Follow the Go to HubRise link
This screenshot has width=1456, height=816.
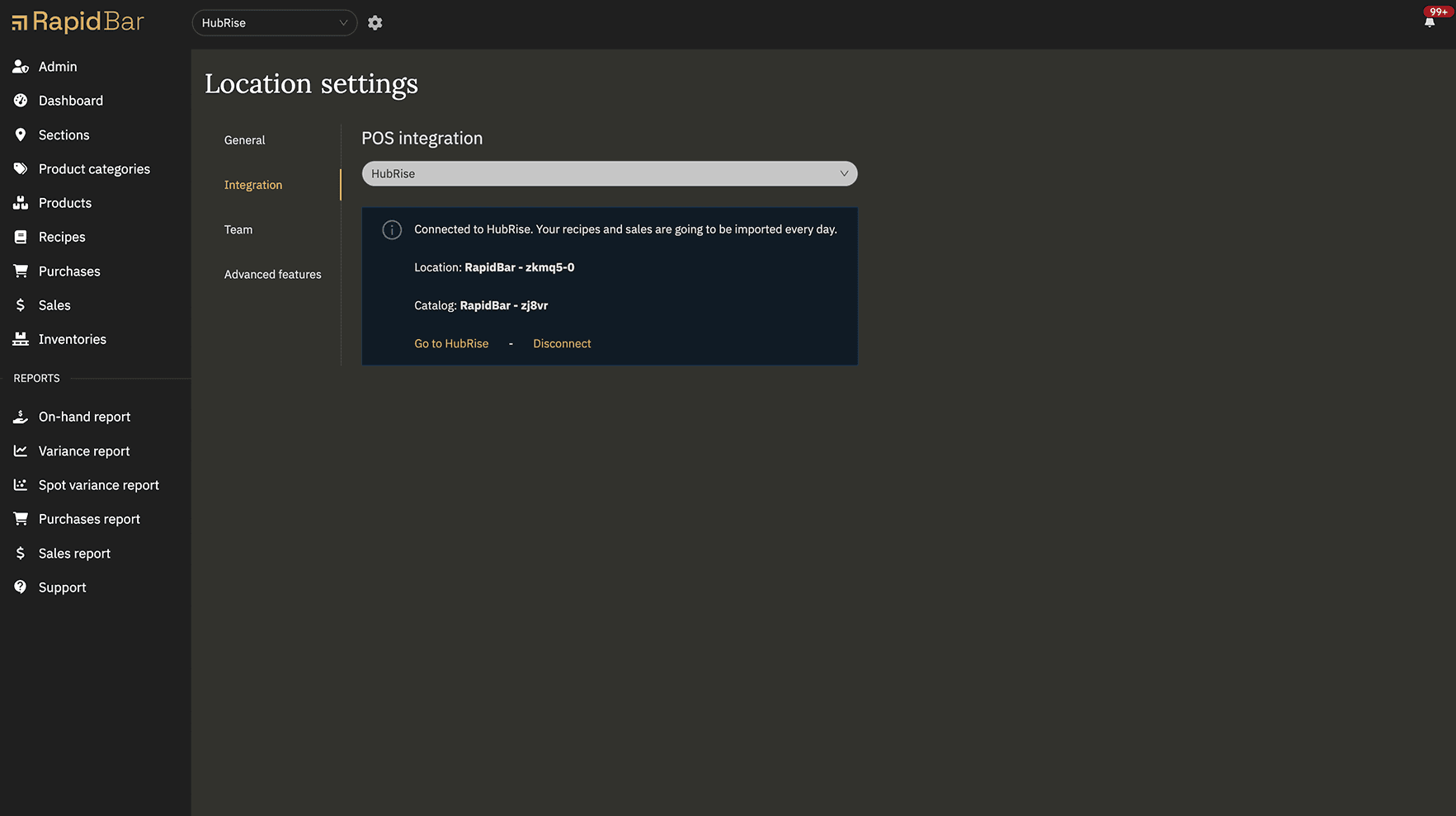(x=451, y=343)
